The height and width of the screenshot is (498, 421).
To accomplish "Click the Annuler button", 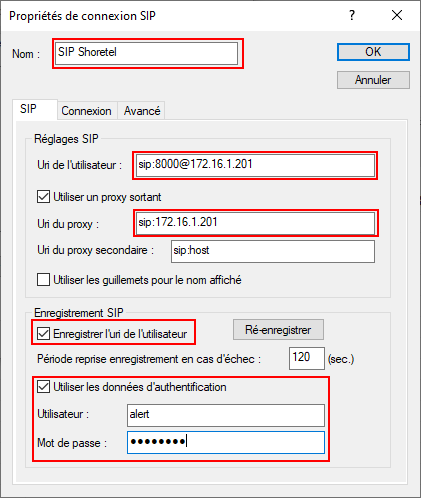I will pyautogui.click(x=373, y=80).
